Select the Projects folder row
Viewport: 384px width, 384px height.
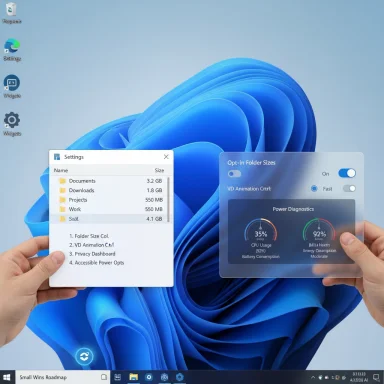(109, 200)
